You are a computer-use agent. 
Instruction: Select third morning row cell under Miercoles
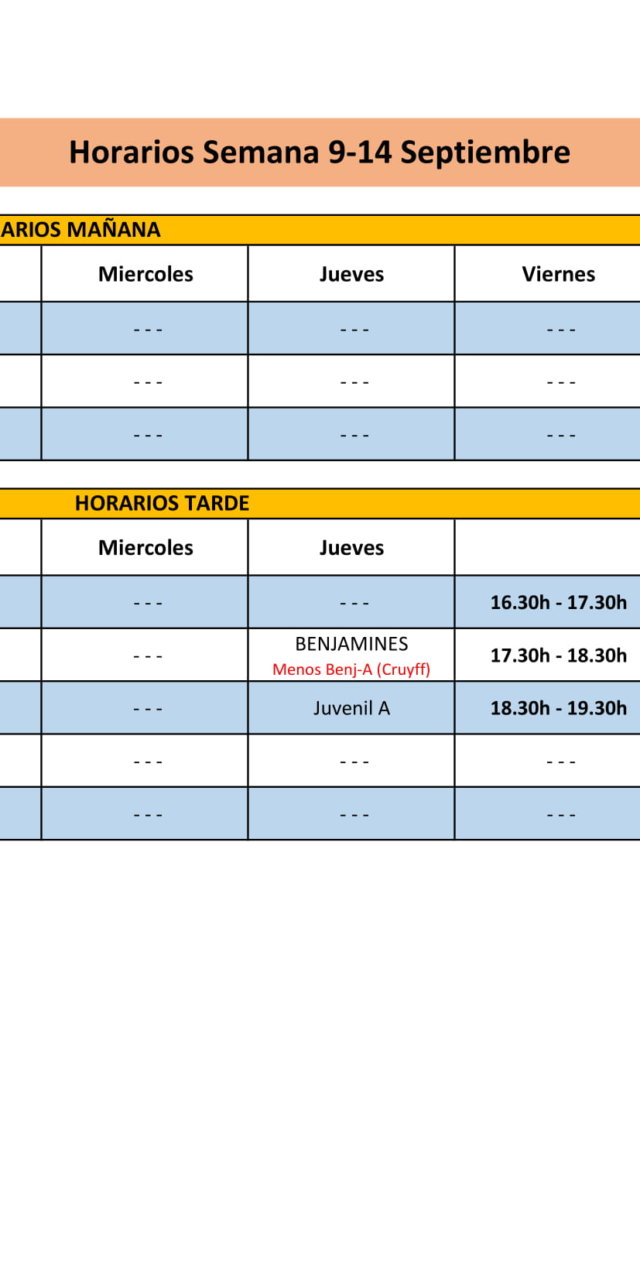(145, 434)
